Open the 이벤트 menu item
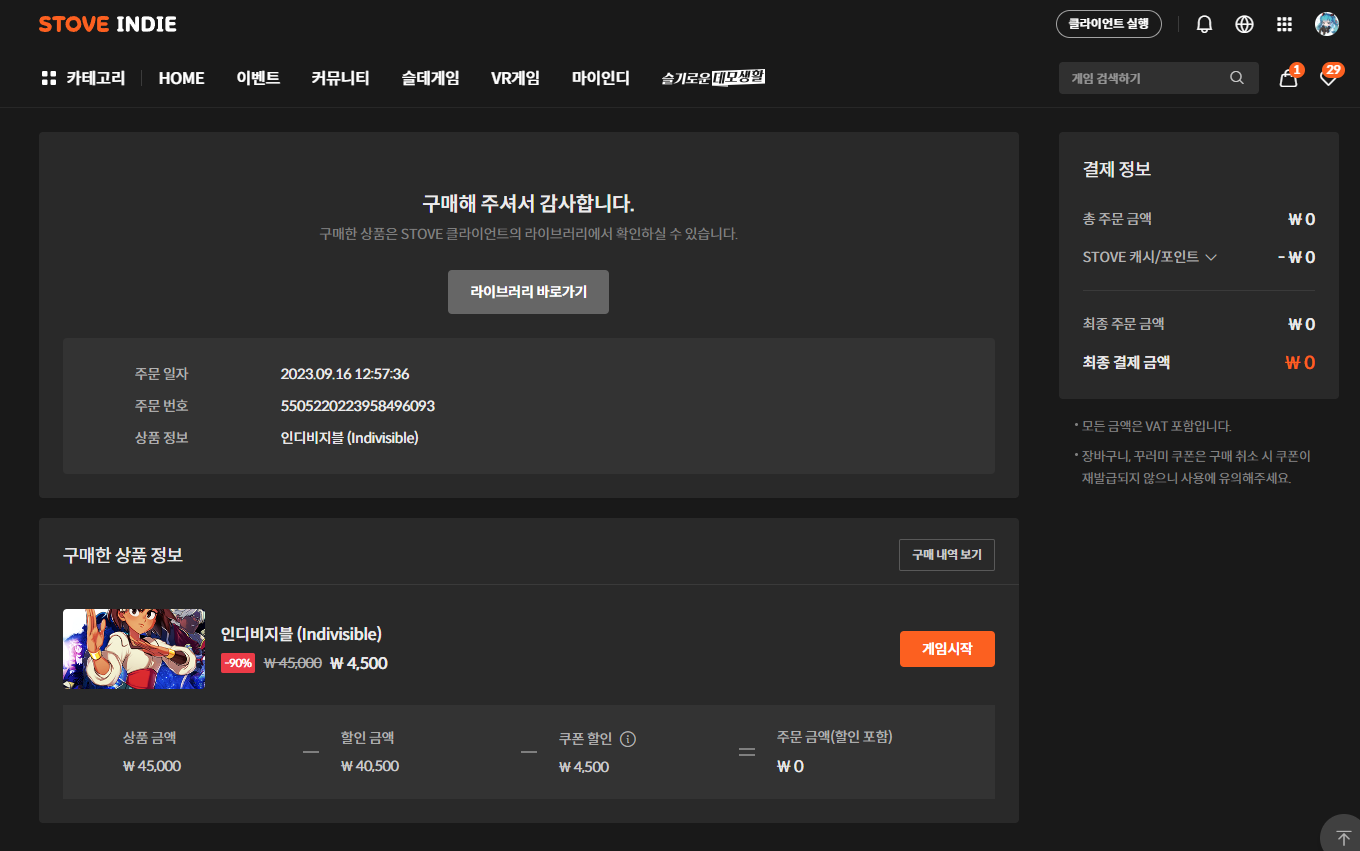1360x851 pixels. pos(258,78)
